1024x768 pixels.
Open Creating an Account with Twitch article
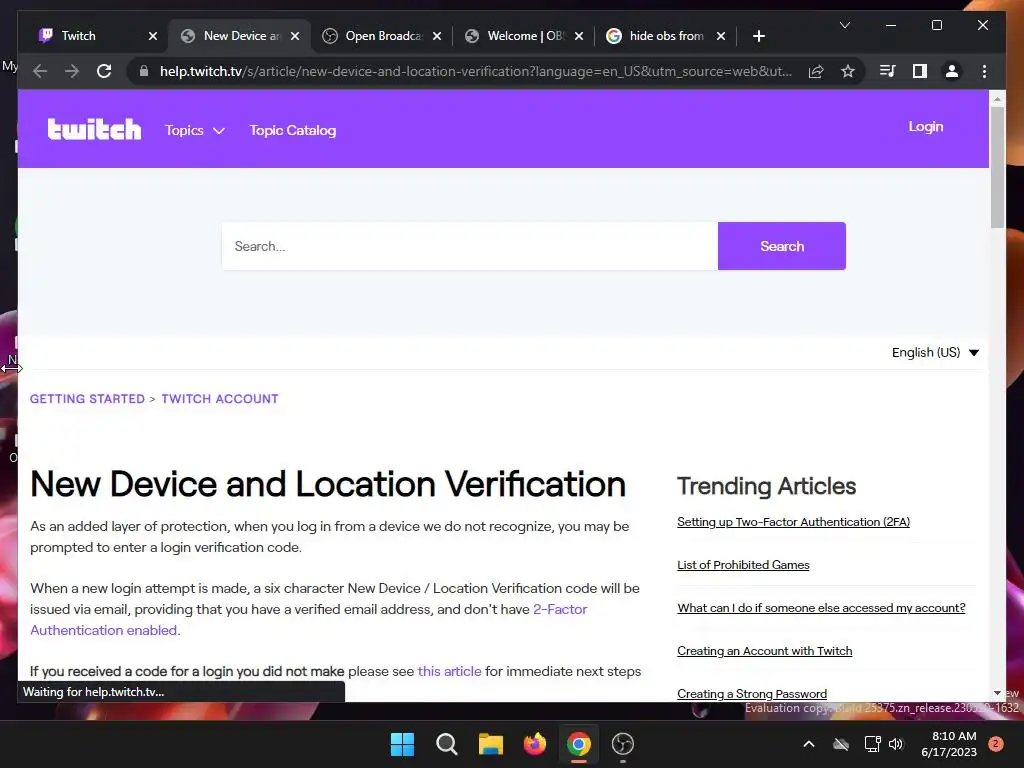(x=765, y=651)
